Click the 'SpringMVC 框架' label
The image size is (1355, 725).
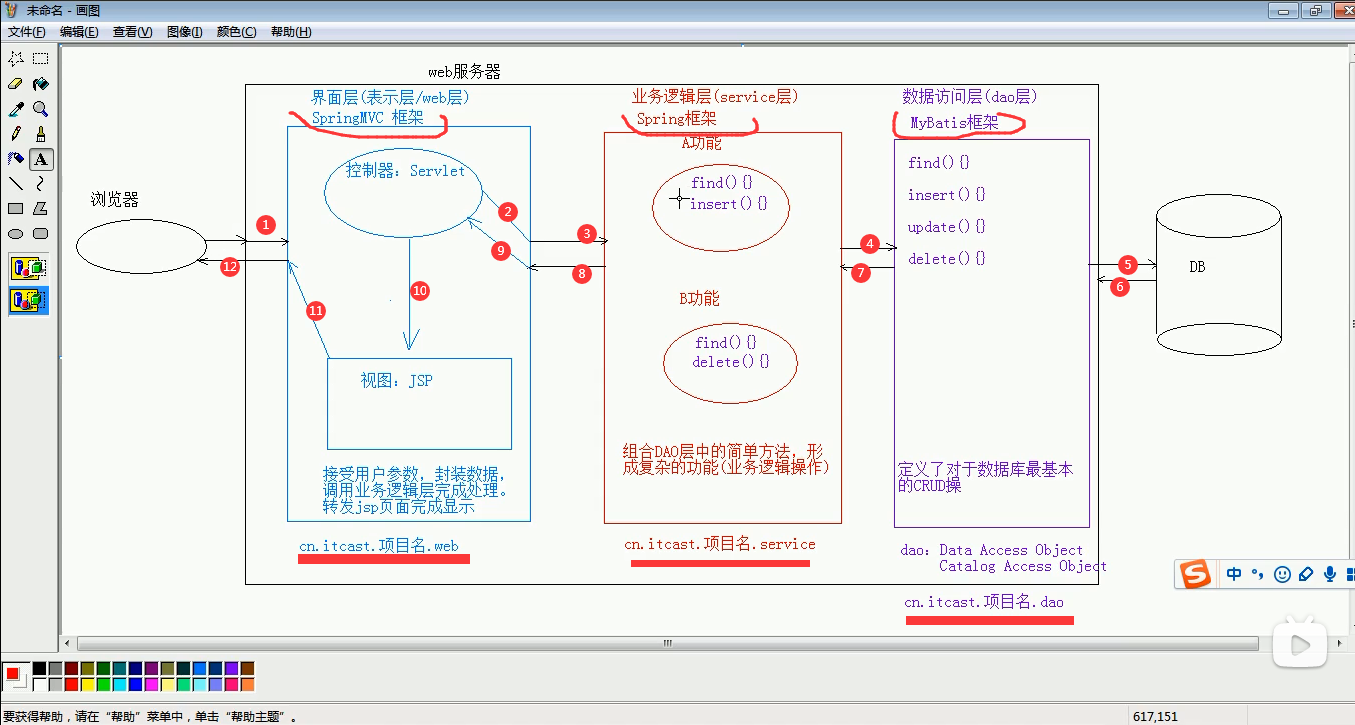[x=367, y=117]
